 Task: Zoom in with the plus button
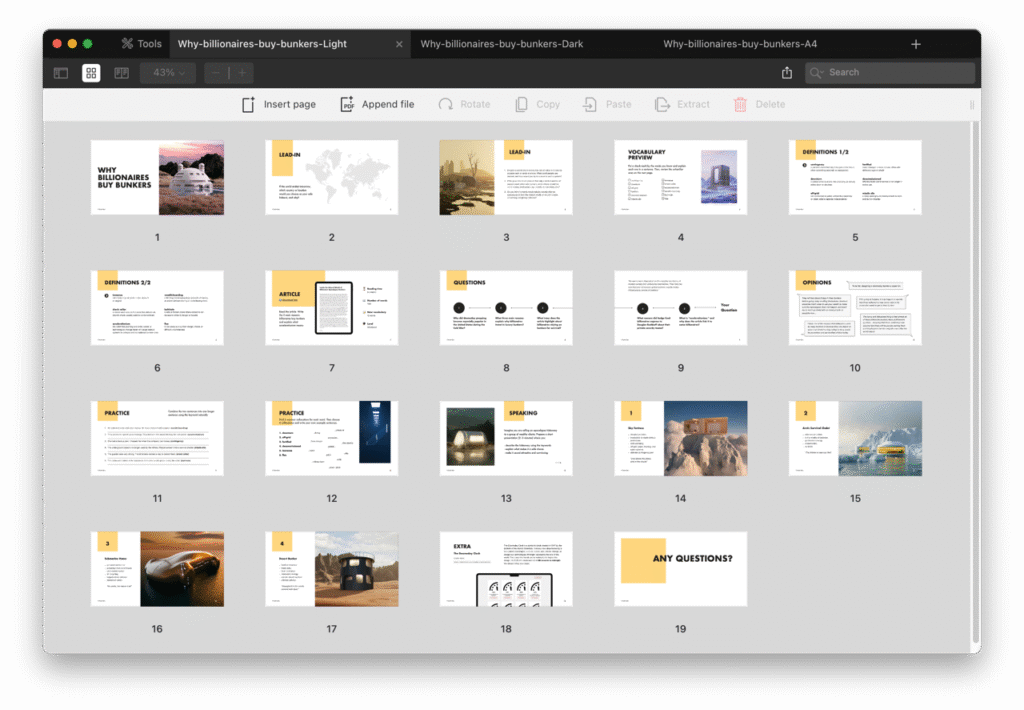[x=241, y=73]
